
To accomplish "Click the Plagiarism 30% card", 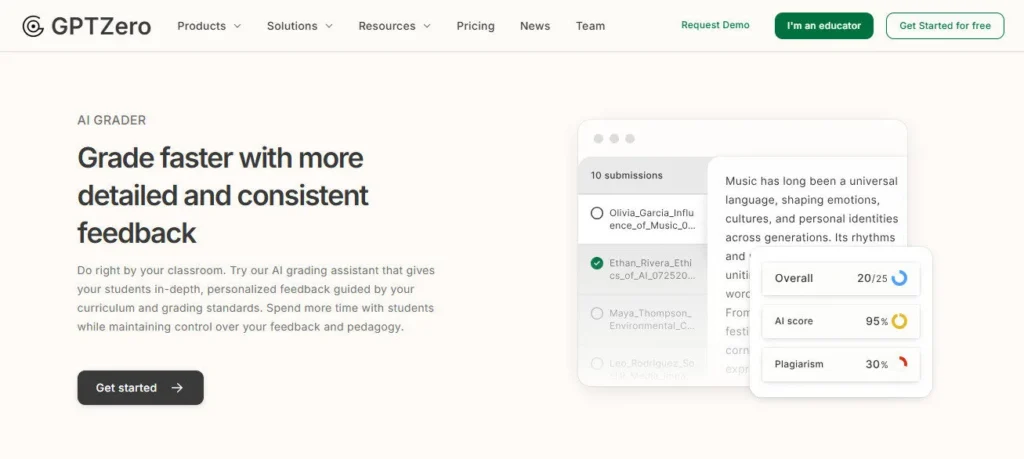I will coord(840,364).
